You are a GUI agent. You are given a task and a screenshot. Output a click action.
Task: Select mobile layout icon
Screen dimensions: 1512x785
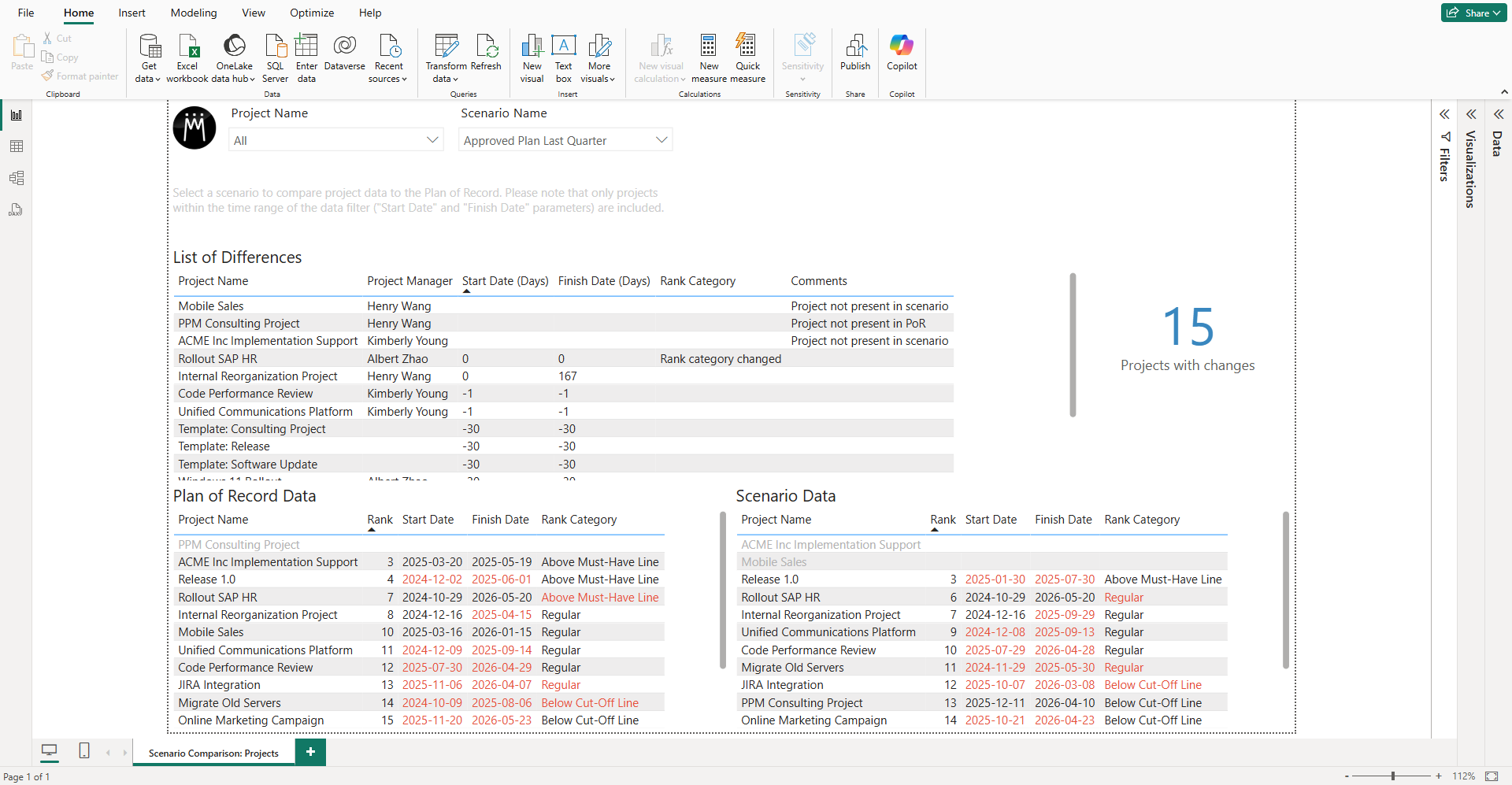click(x=84, y=751)
